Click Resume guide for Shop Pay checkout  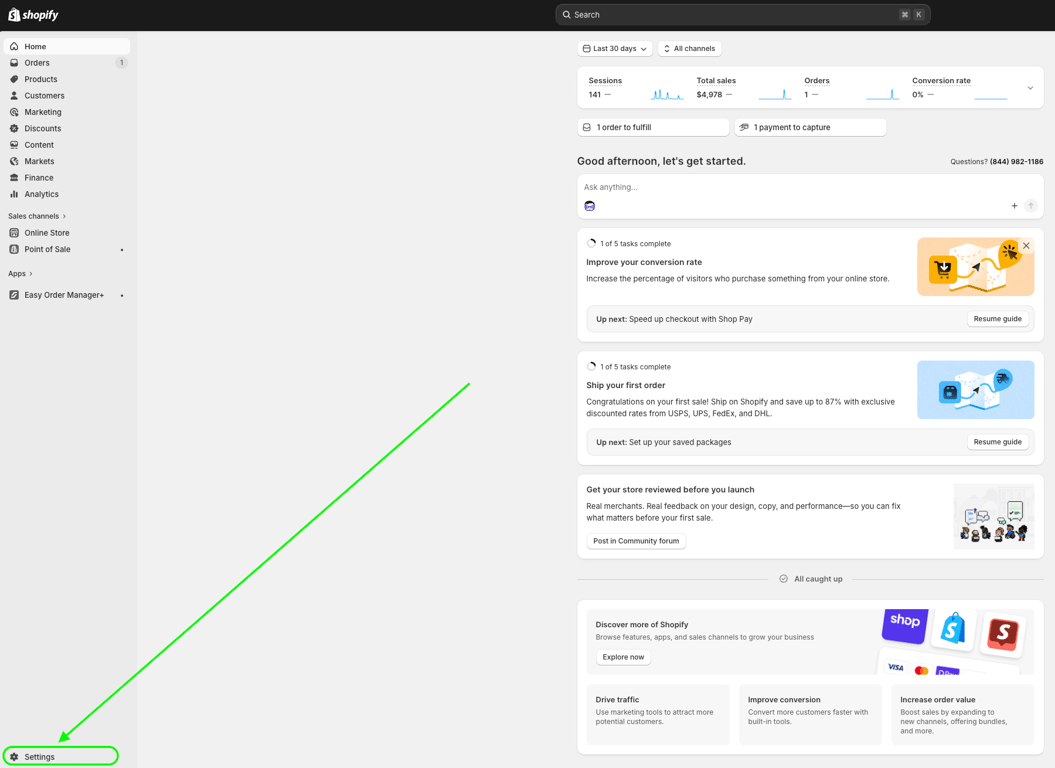pos(997,319)
